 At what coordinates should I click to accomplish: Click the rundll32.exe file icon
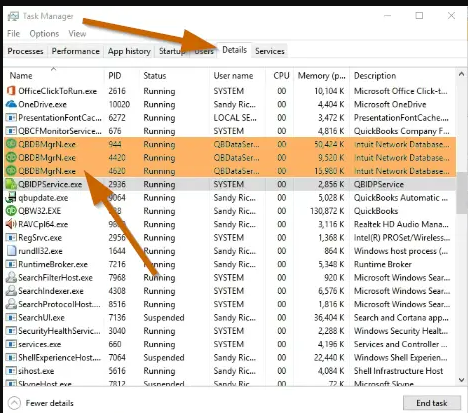click(x=11, y=251)
